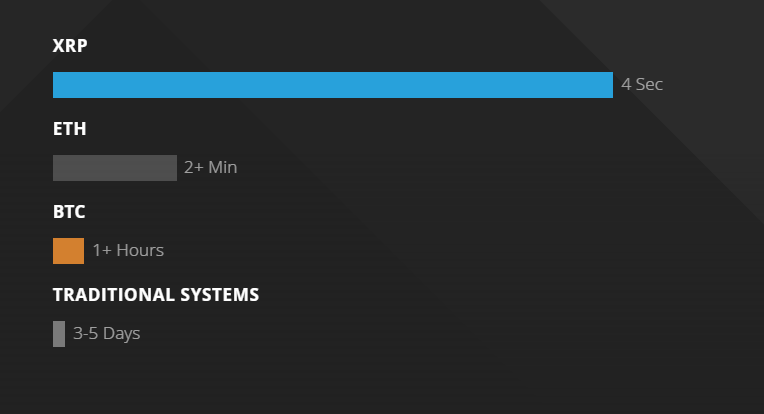This screenshot has width=764, height=414.
Task: Click the "3-5 Days" value text
Action: coord(106,334)
